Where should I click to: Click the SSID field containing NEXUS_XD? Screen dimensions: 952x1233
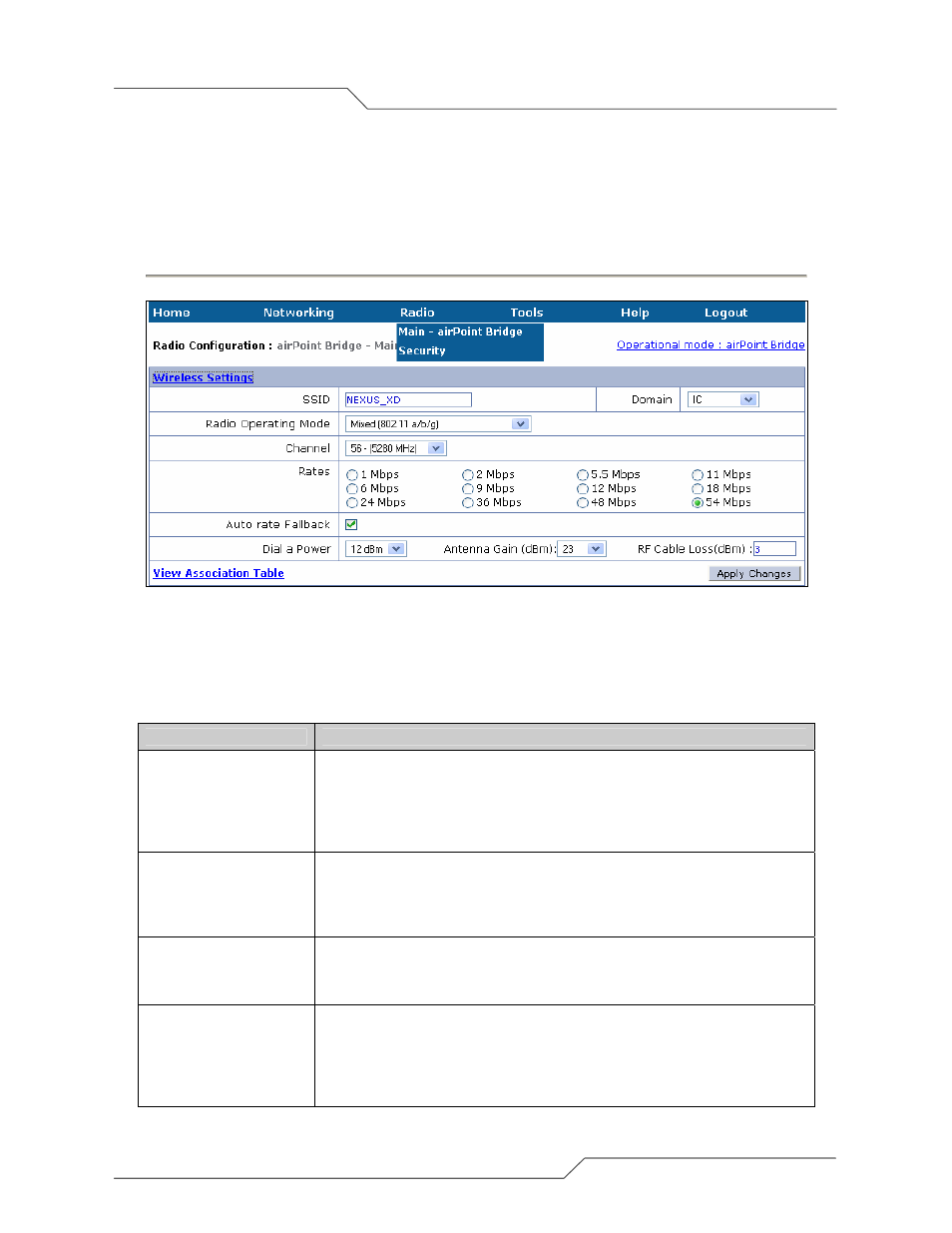coord(408,399)
